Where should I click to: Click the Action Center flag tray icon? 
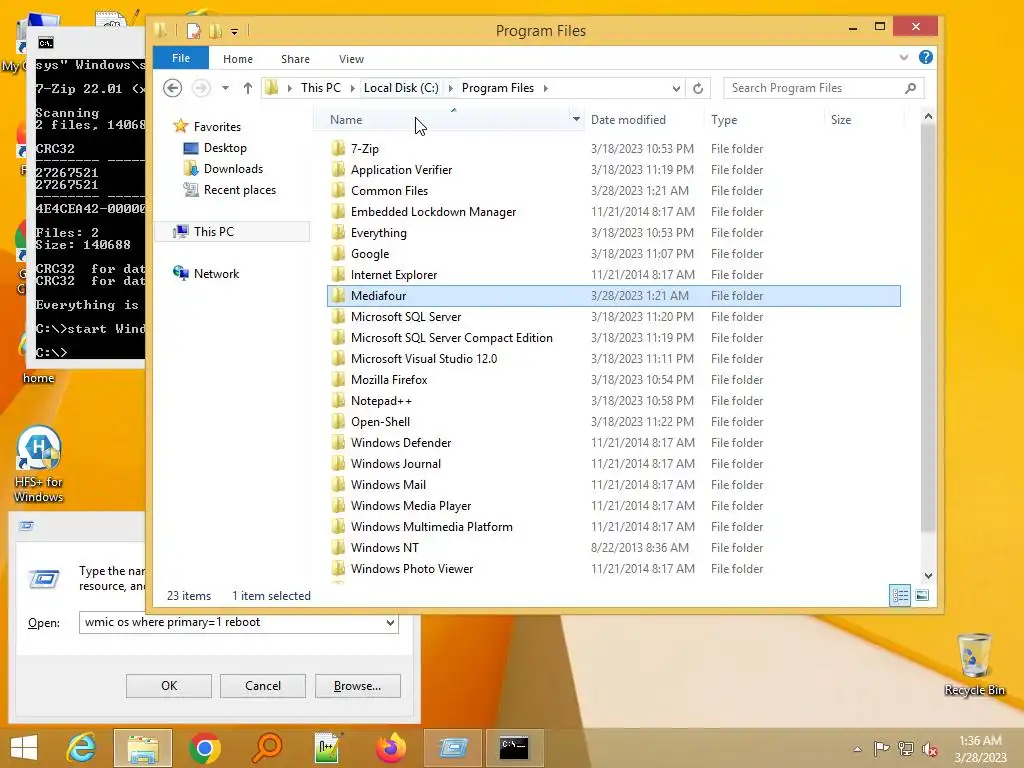[x=881, y=748]
